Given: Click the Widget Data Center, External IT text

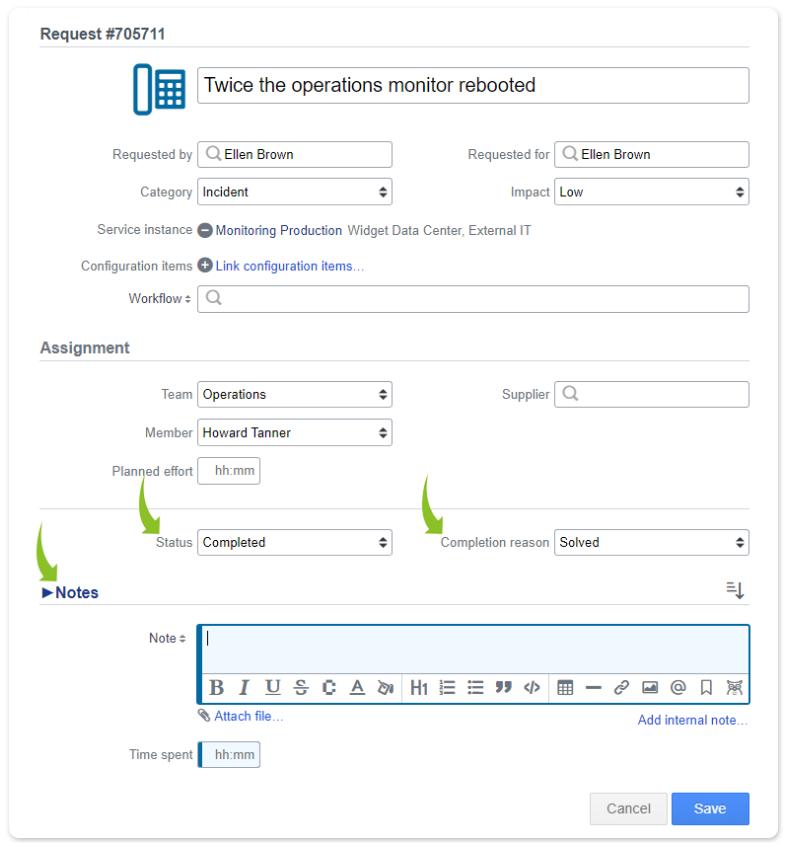Looking at the screenshot, I should tap(439, 231).
